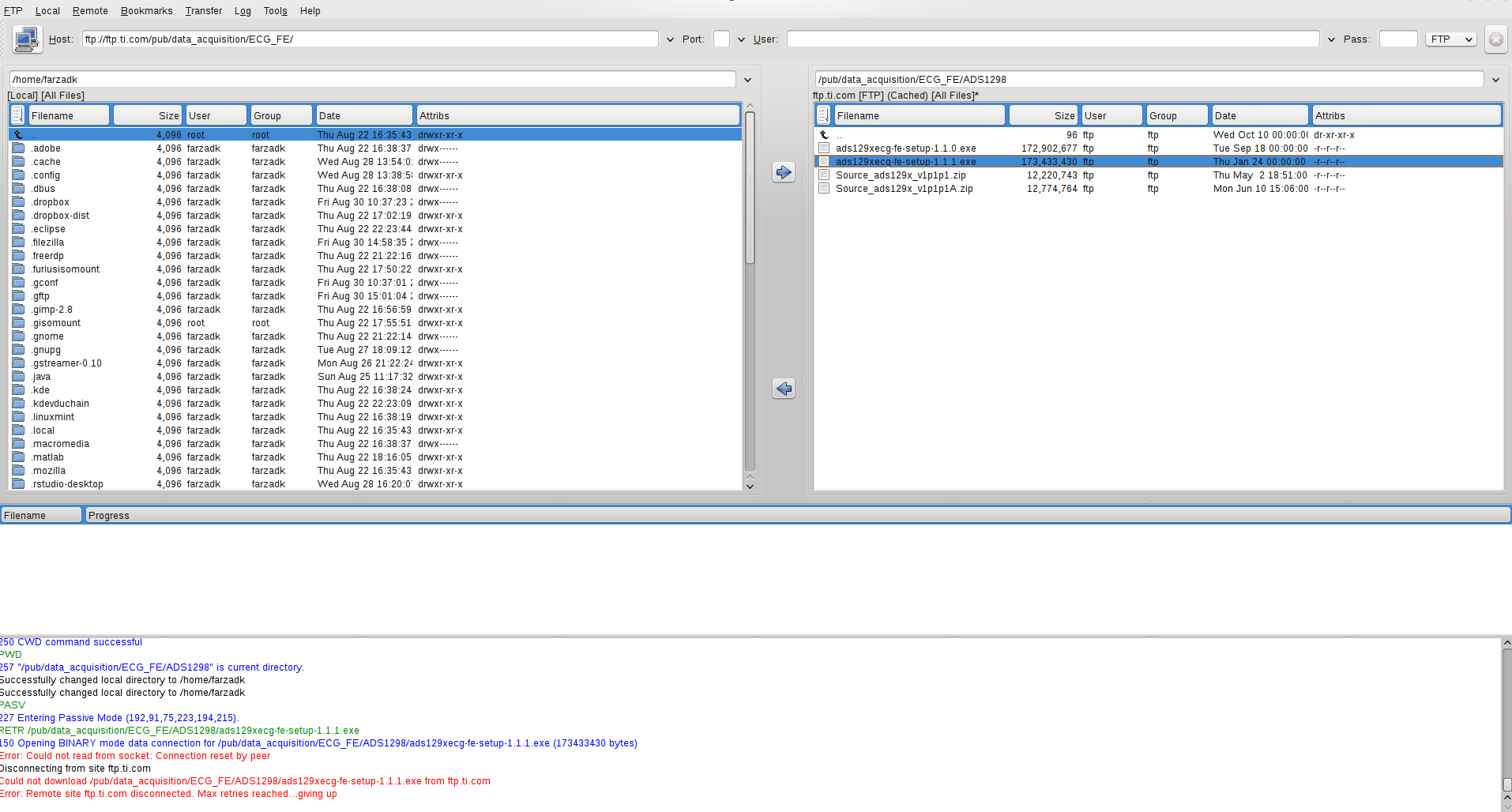
Task: Select the .linuxmint folder row
Action: click(375, 417)
